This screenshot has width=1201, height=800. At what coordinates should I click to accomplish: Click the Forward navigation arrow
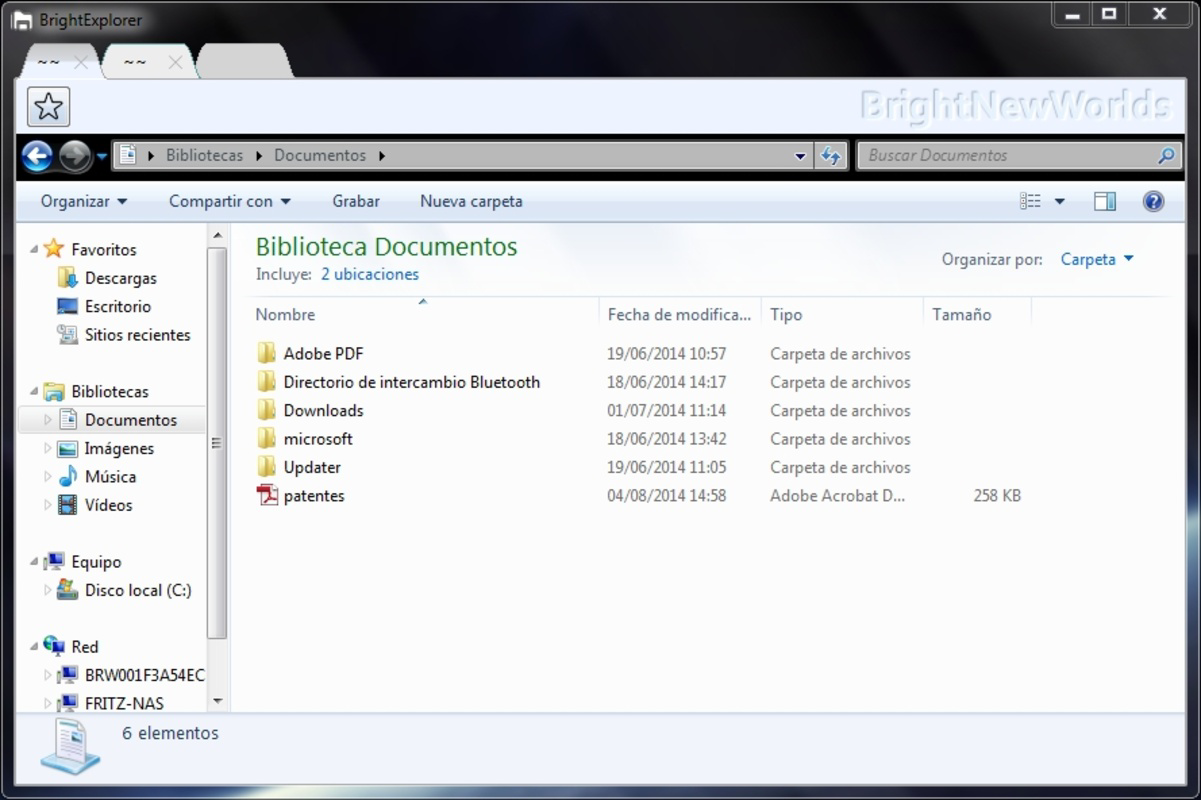click(x=75, y=156)
